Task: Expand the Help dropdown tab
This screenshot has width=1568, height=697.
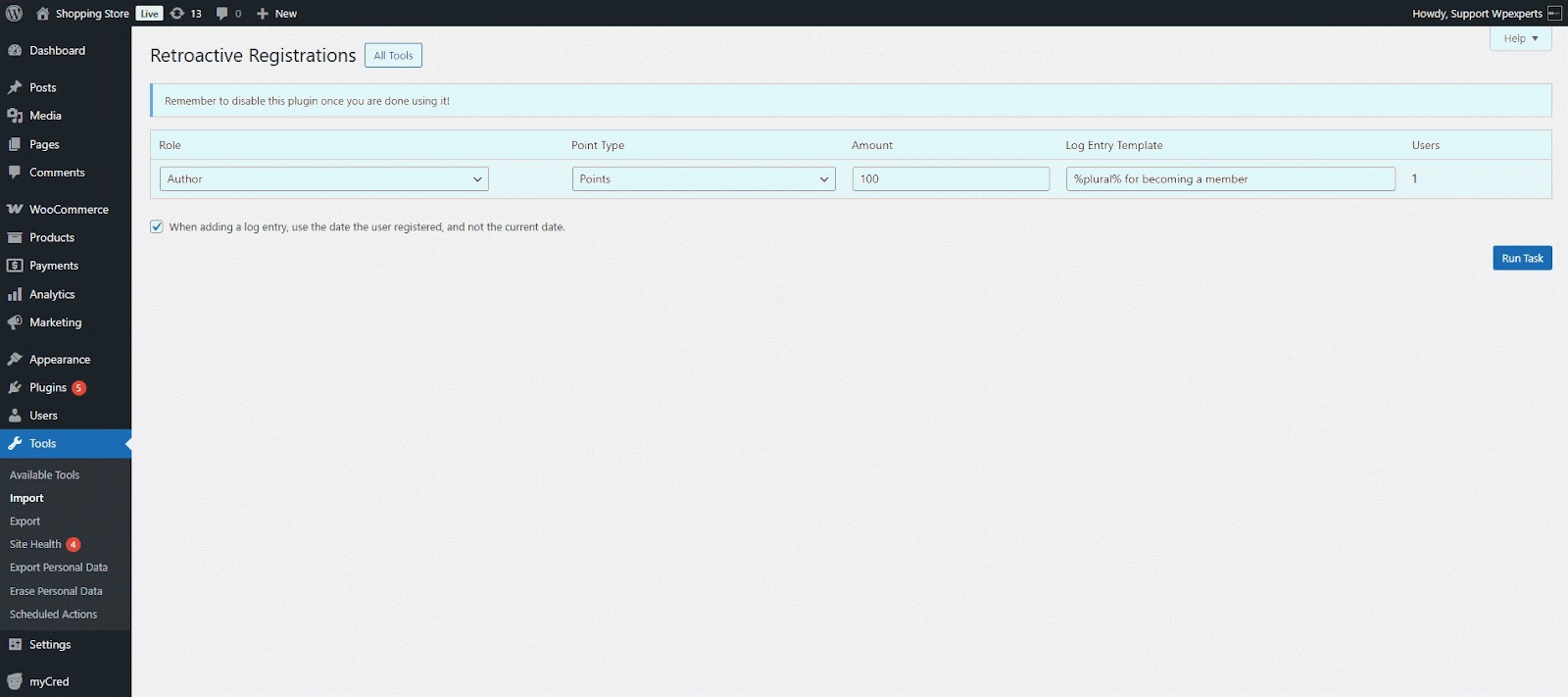Action: tap(1520, 38)
